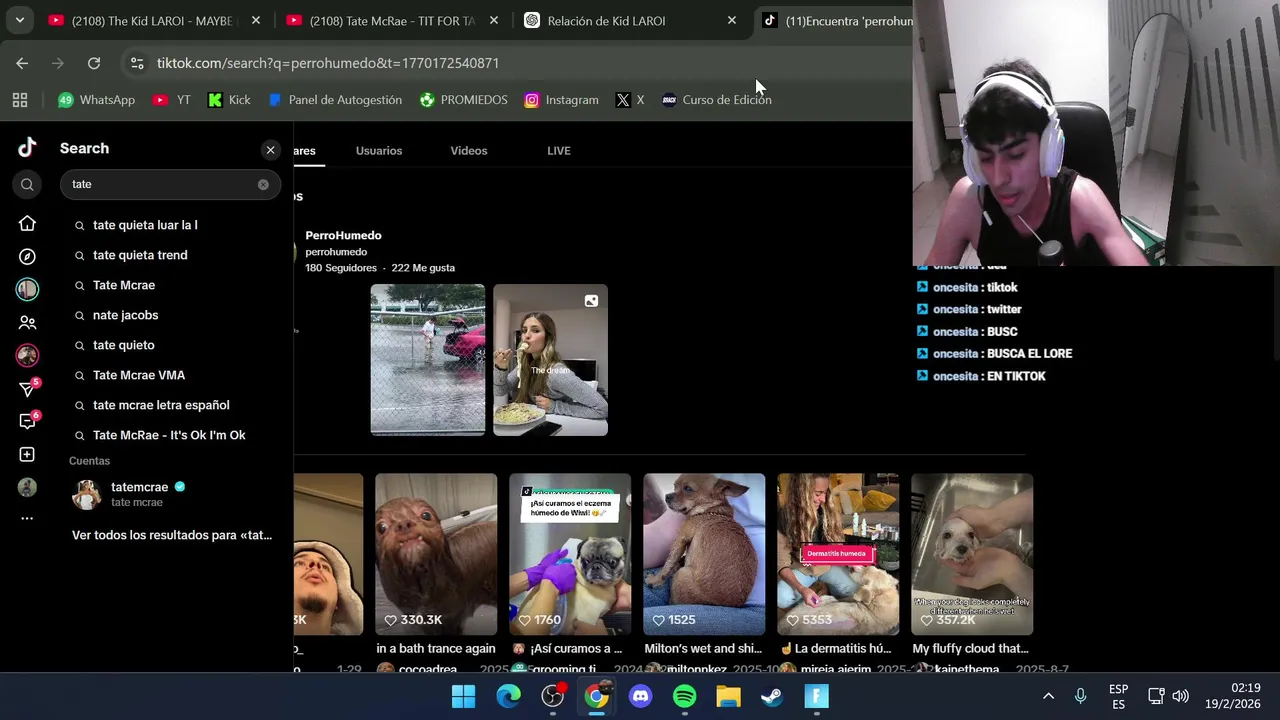1280x720 pixels.
Task: Launch Microsoft Edge from the taskbar
Action: tap(509, 696)
